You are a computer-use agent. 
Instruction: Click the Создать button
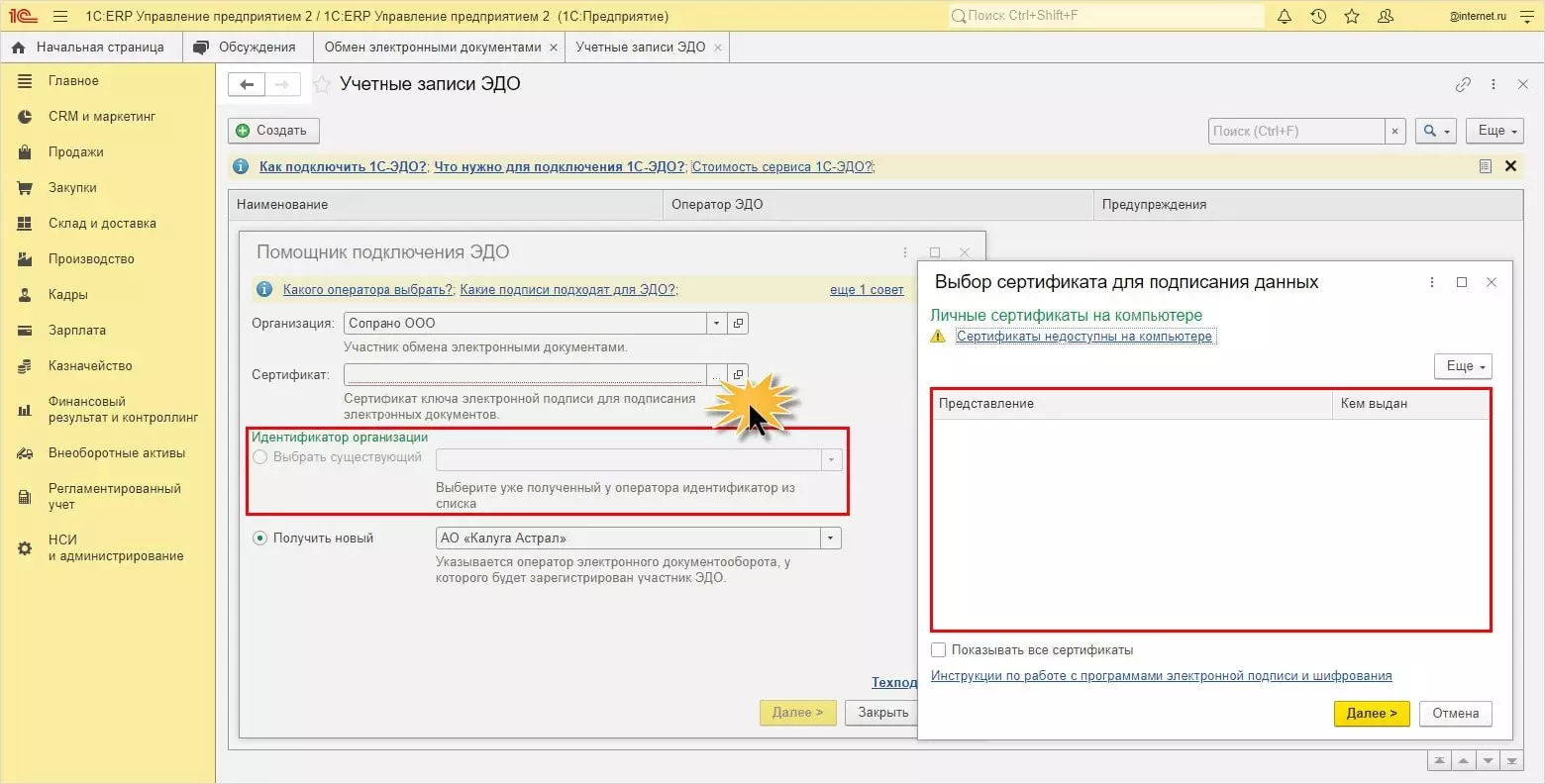[x=273, y=131]
